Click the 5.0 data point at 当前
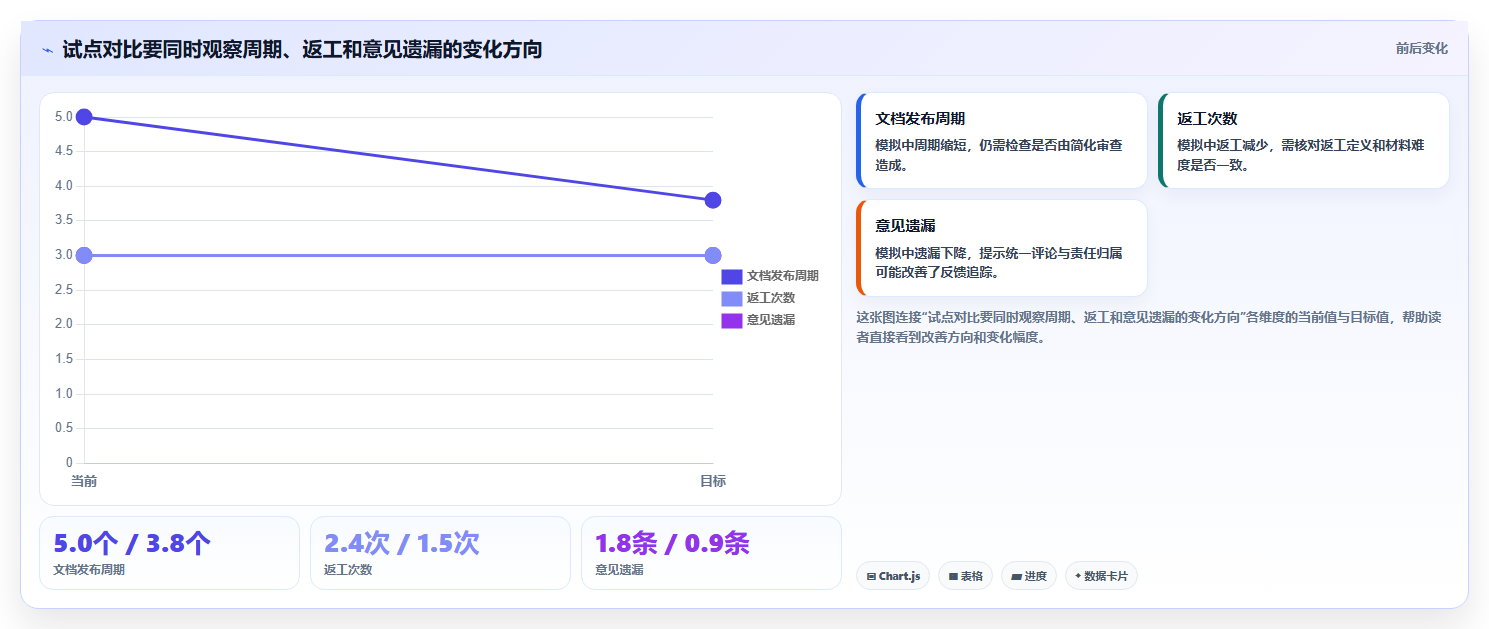The image size is (1489, 629). [84, 117]
